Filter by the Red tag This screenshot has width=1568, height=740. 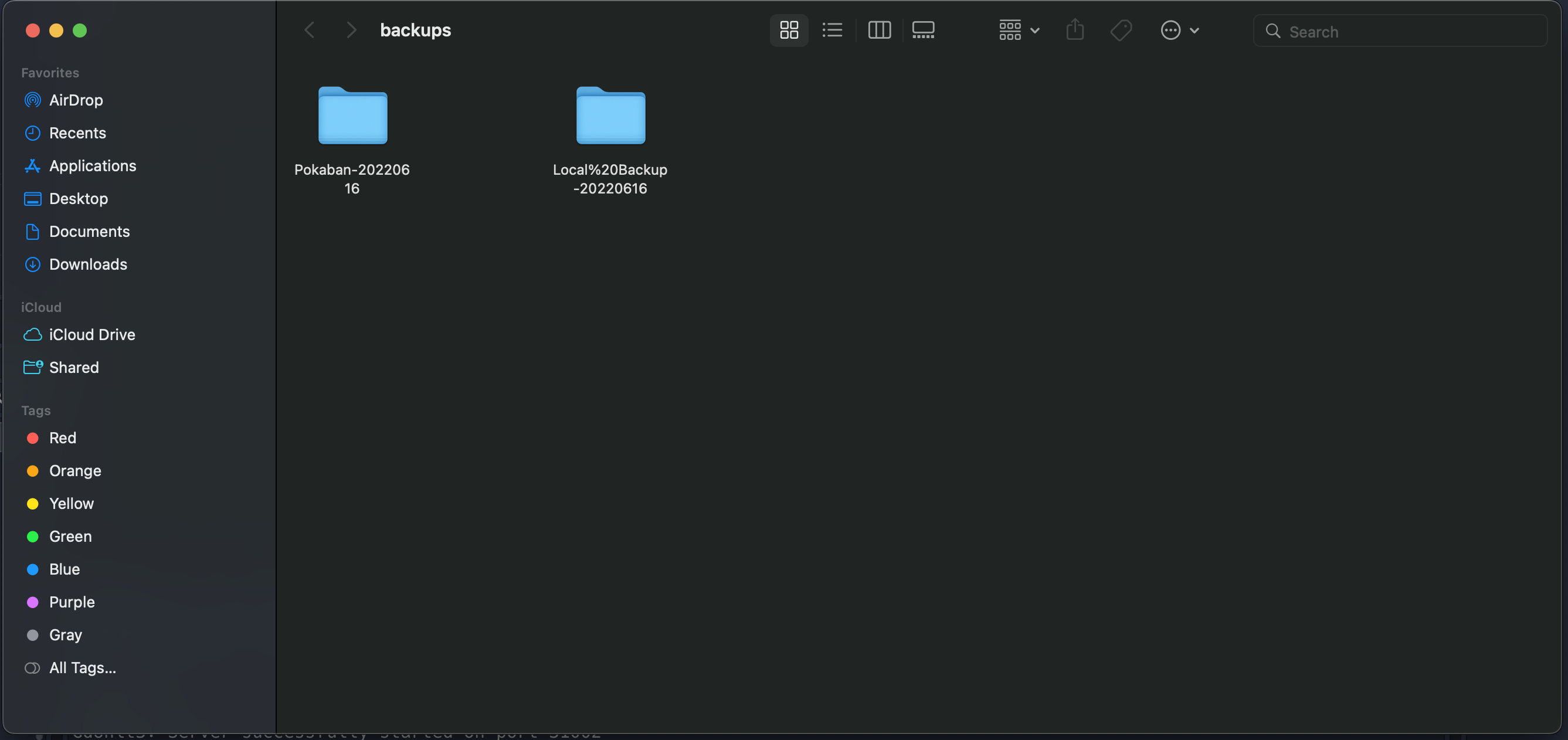(x=63, y=438)
